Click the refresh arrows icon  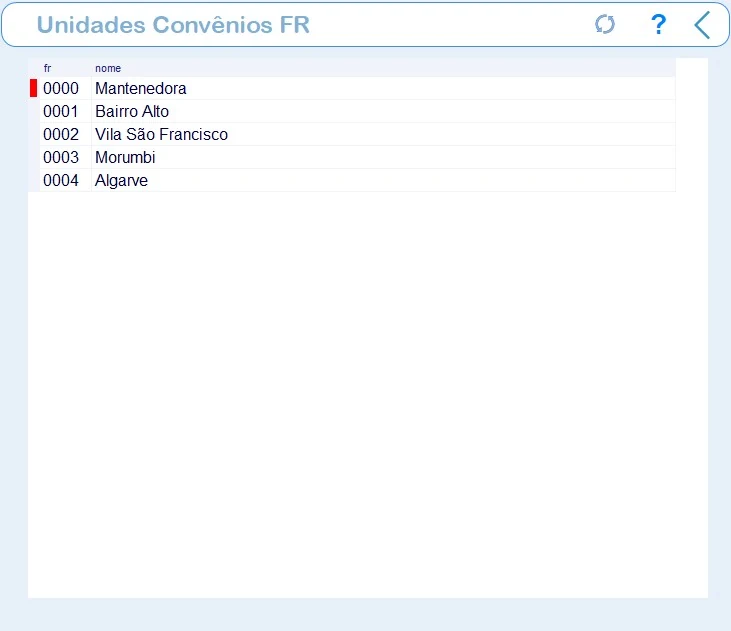tap(605, 24)
